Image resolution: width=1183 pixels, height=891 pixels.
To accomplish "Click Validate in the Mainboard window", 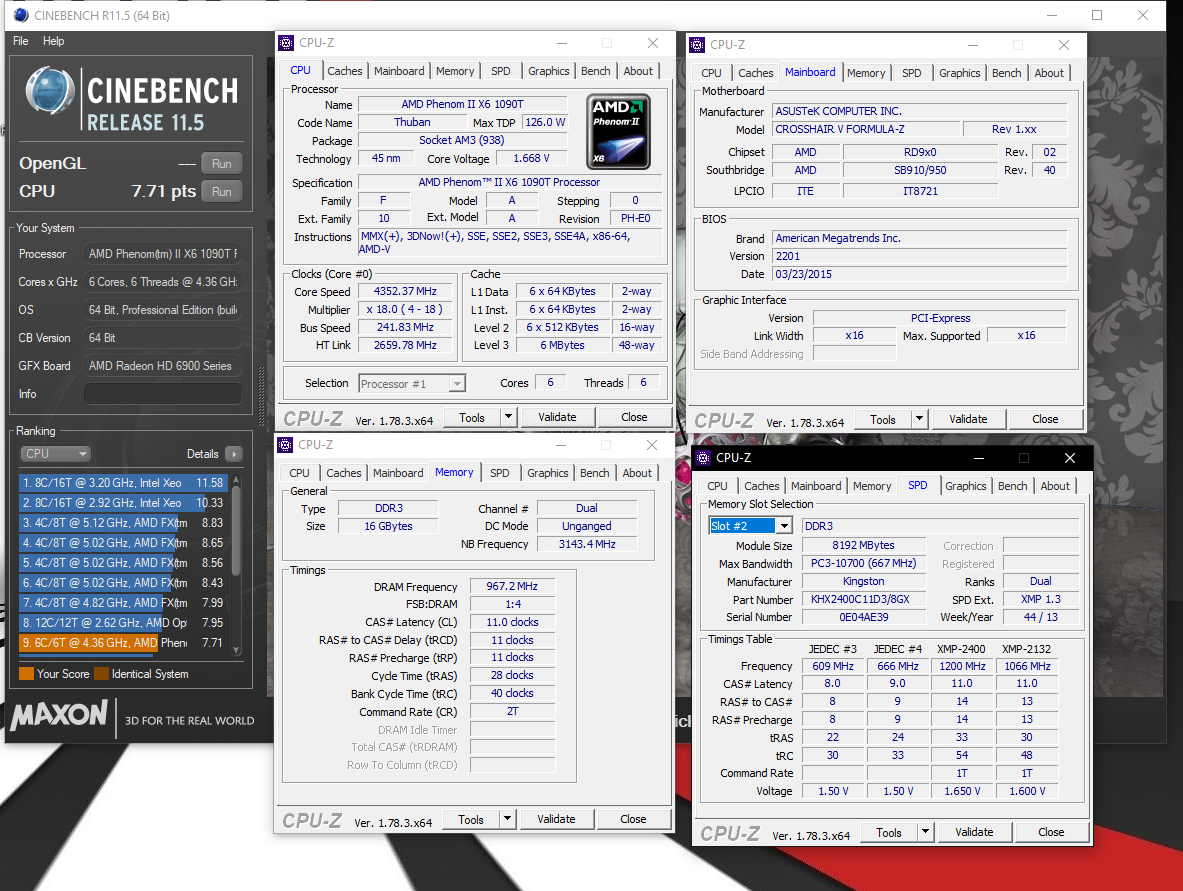I will [968, 419].
